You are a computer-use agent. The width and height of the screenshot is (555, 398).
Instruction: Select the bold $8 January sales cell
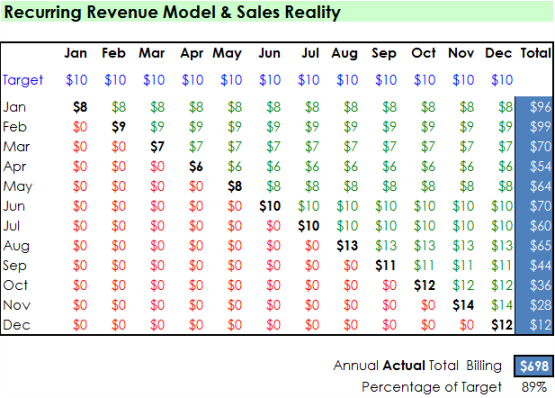click(80, 107)
